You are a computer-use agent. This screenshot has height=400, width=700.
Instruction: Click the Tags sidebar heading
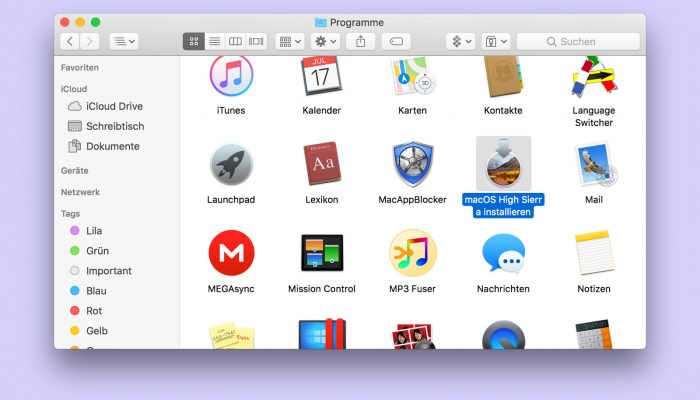[x=71, y=214]
